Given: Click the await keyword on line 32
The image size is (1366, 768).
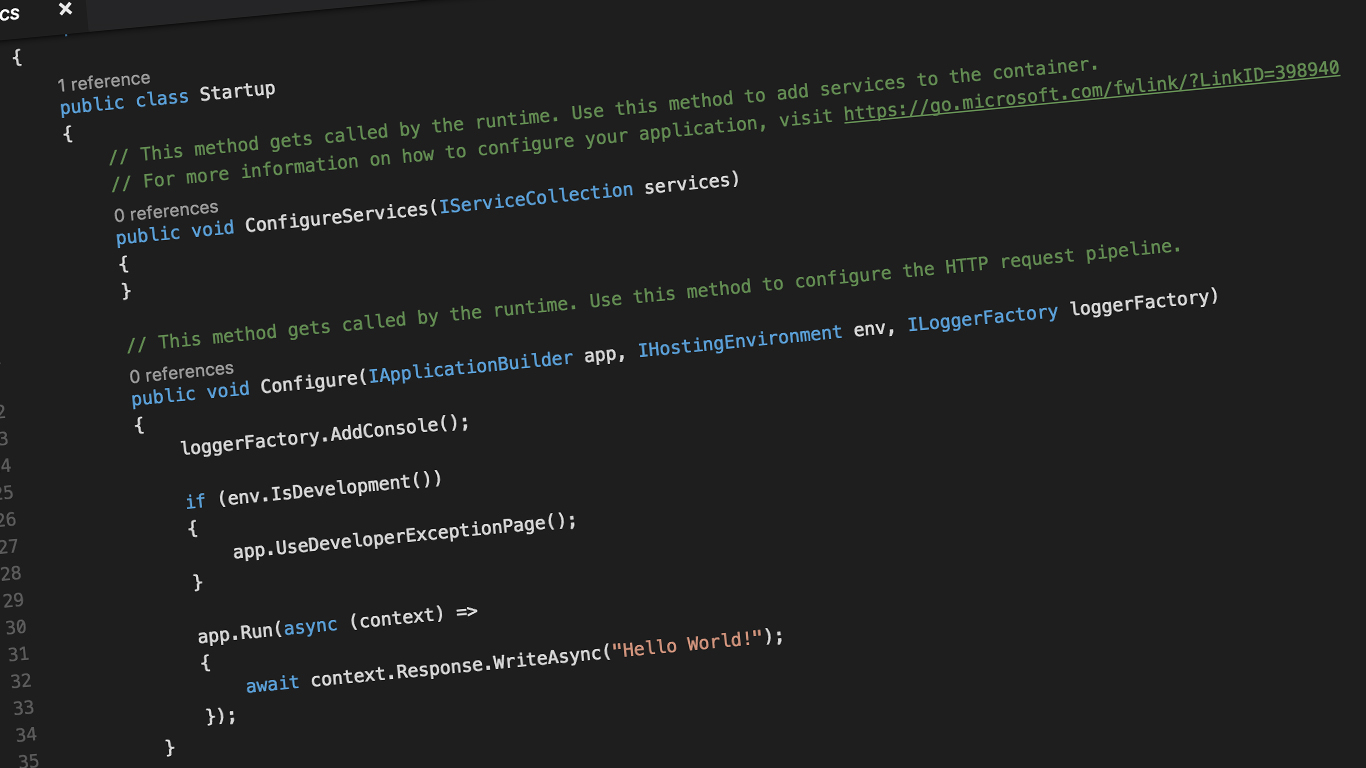Looking at the screenshot, I should [x=272, y=682].
